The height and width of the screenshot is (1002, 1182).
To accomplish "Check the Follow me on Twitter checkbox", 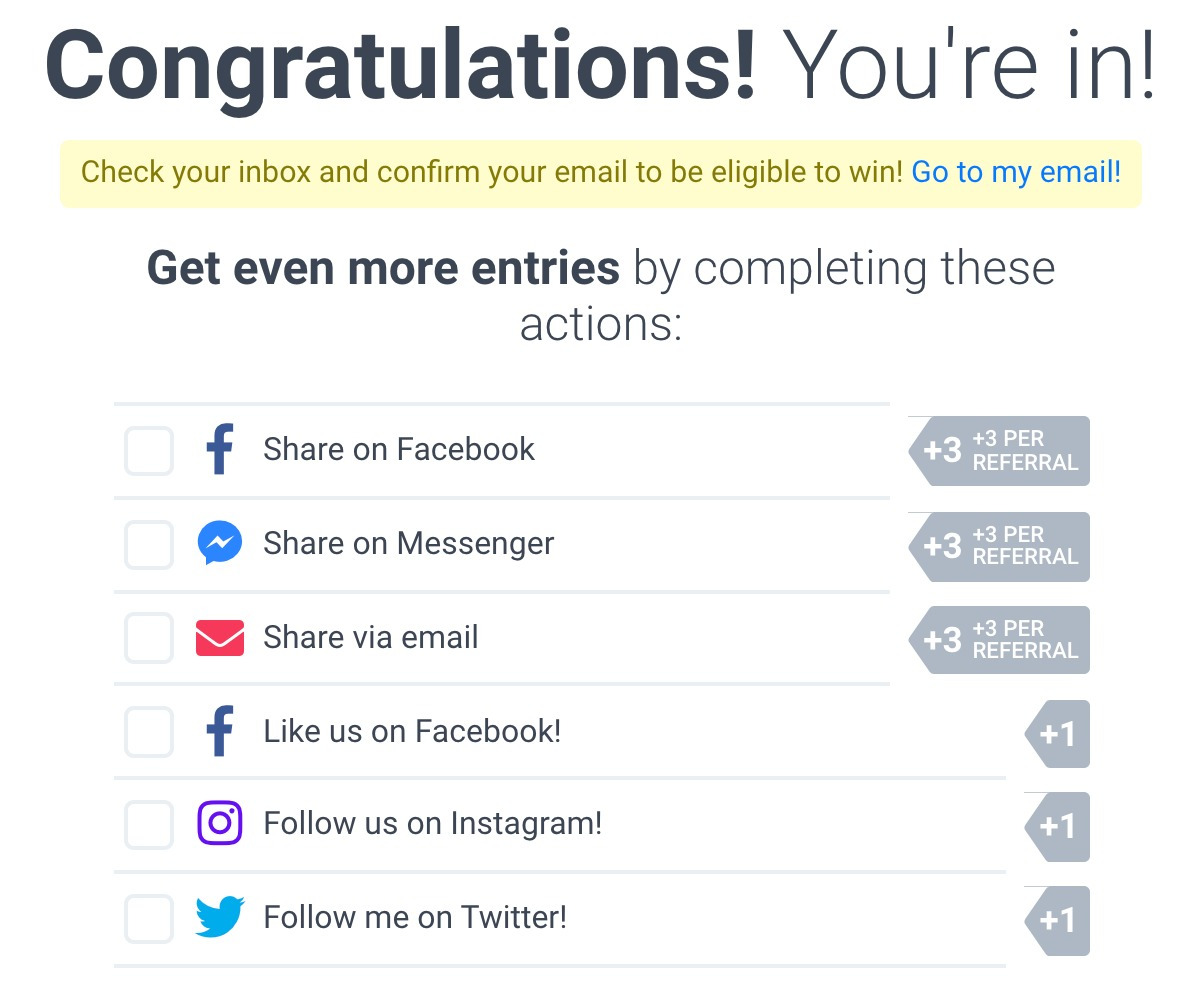I will (148, 918).
